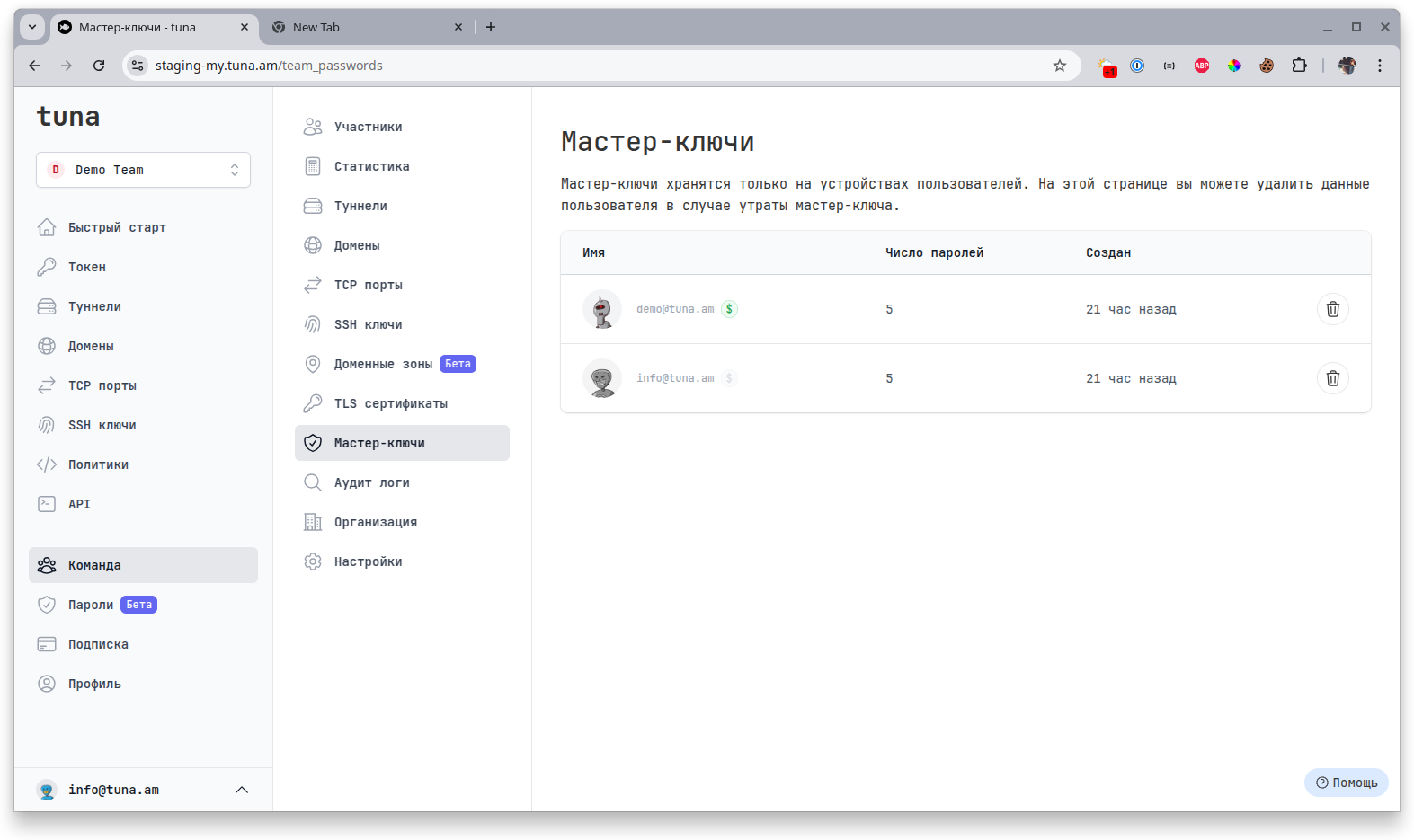Bookmark this page with the star icon
Screen dimensions: 1414x840
1060,66
